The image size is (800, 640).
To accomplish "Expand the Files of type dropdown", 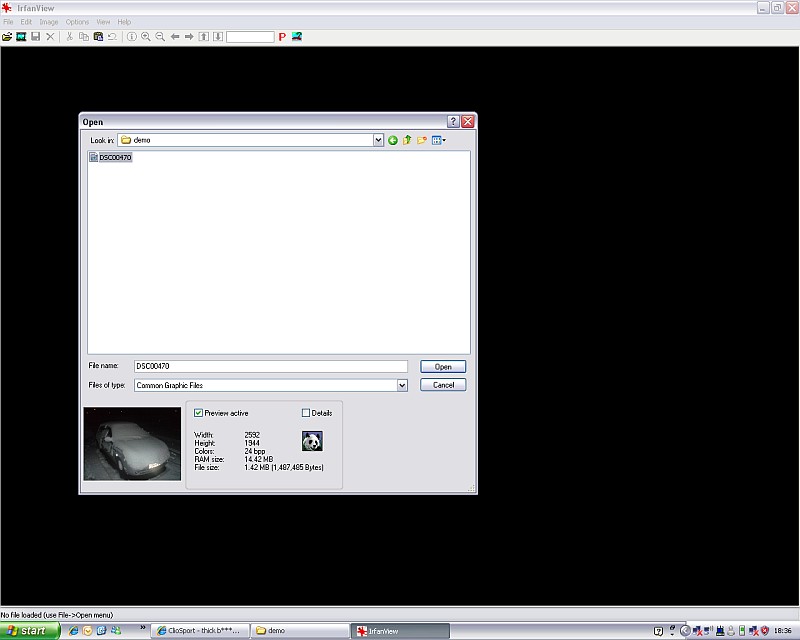I will (402, 385).
